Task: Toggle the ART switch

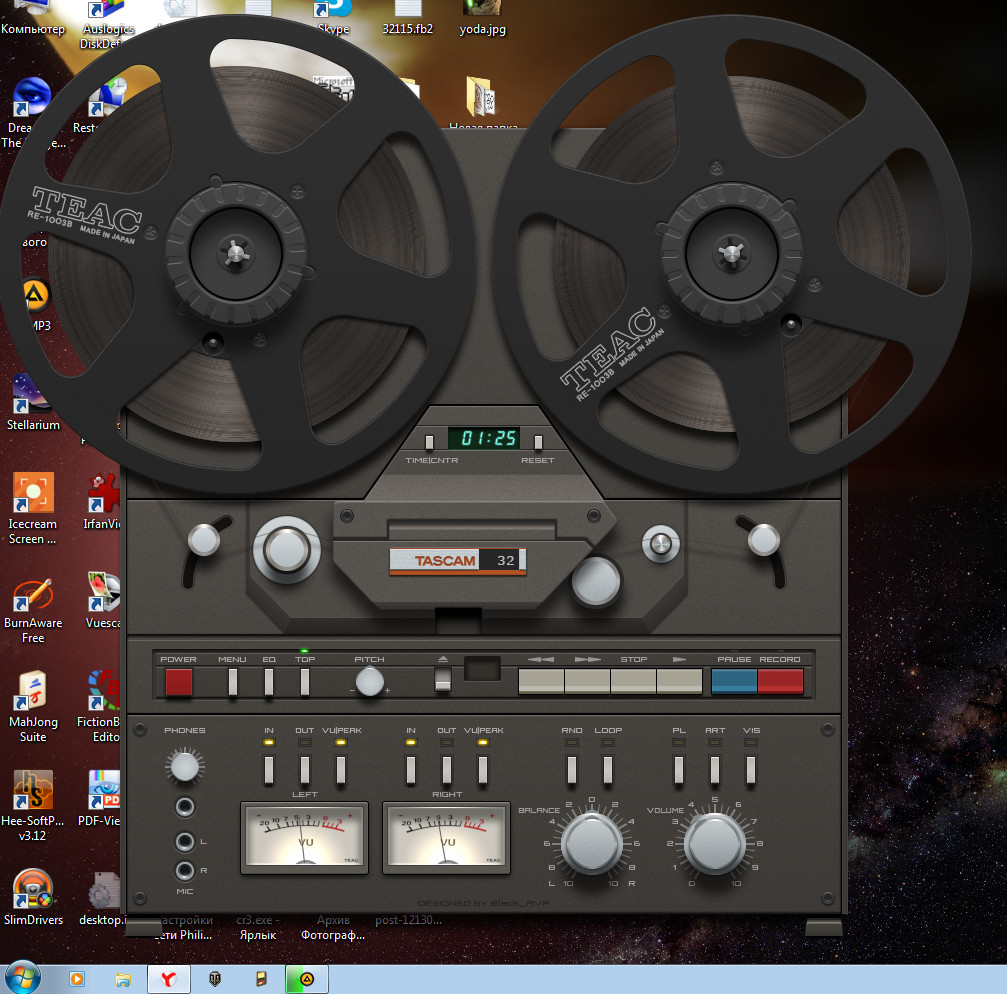Action: (x=715, y=770)
